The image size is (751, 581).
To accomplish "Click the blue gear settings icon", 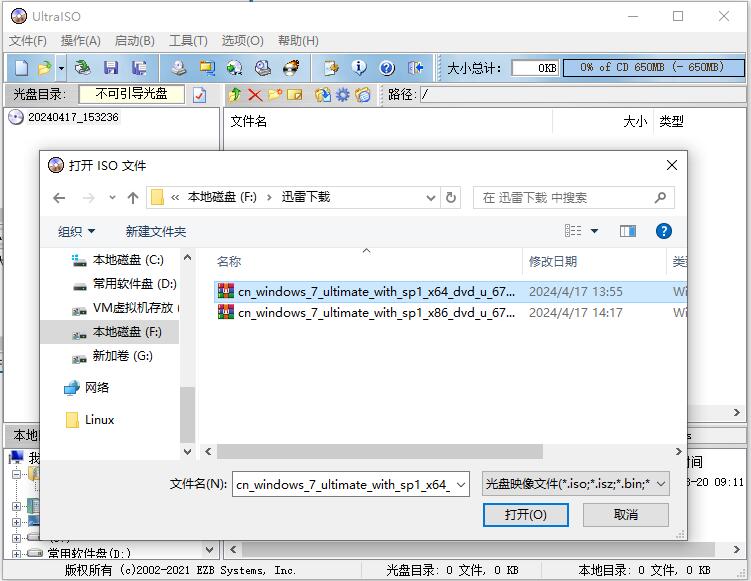I will [342, 95].
